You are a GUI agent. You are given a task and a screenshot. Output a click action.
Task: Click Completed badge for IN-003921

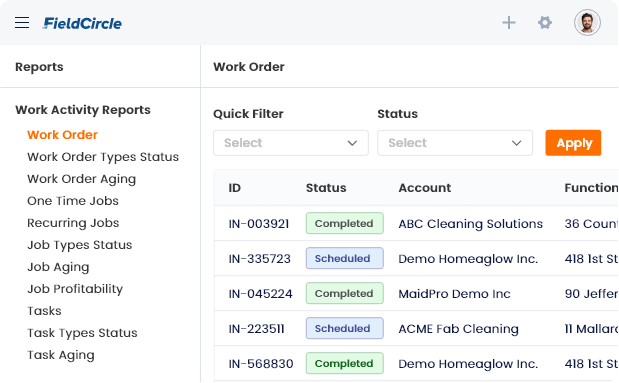pyautogui.click(x=345, y=223)
